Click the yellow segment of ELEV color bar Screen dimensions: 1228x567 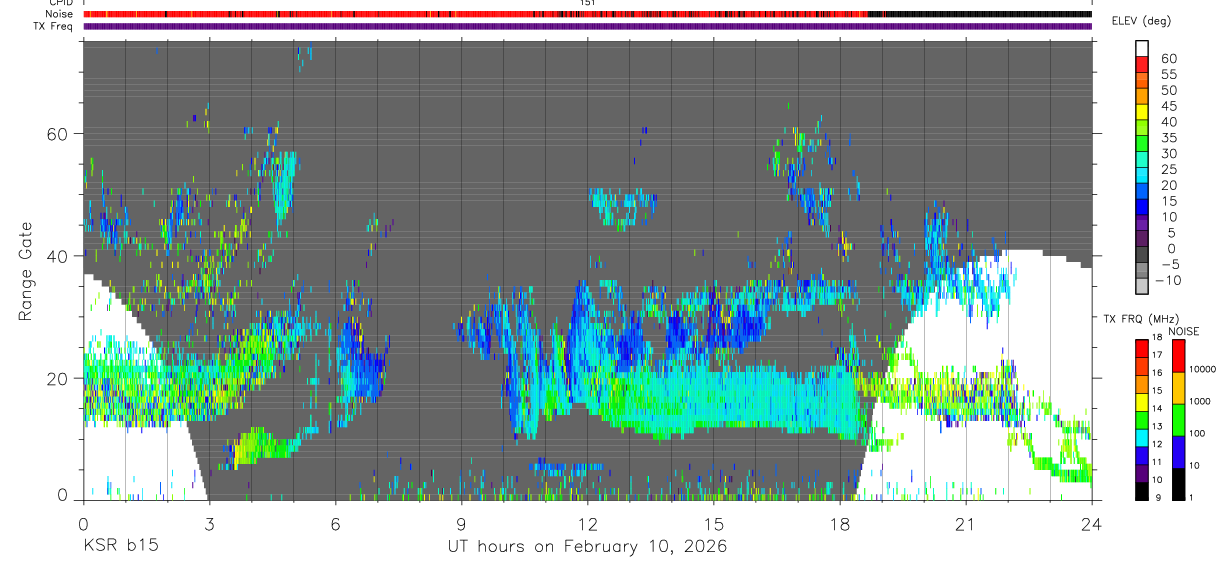point(1143,111)
